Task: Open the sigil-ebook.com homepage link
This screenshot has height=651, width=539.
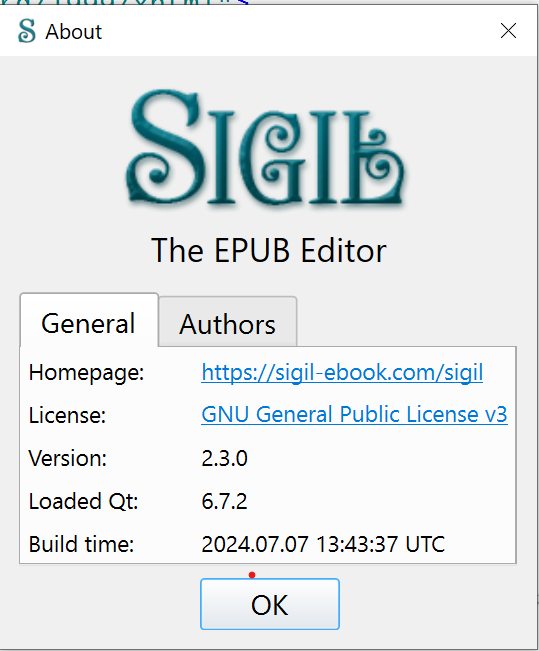Action: 342,372
